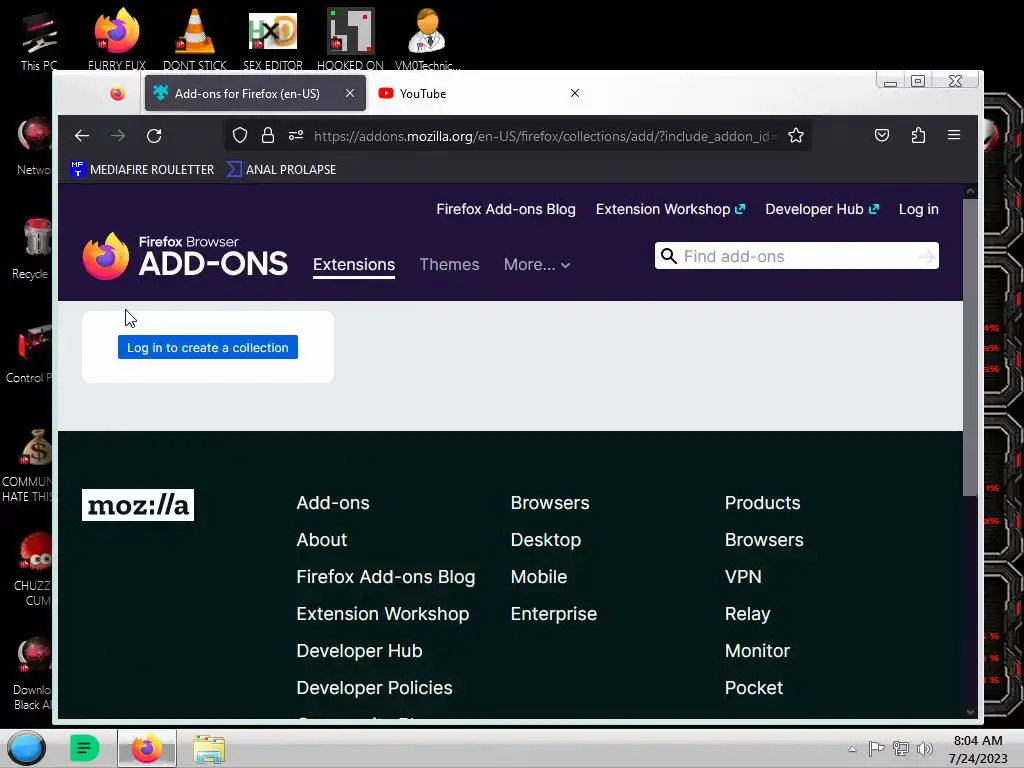The image size is (1024, 768).
Task: Open Extension Workshop header link
Action: pyautogui.click(x=670, y=209)
